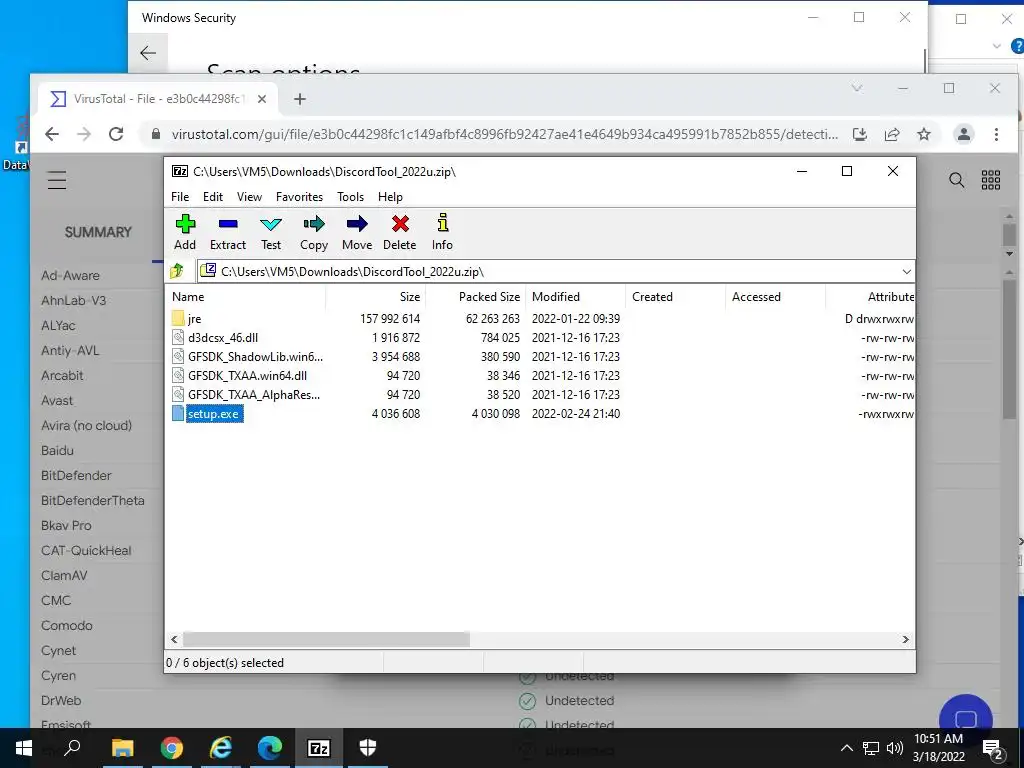Click the setup.exe file icon
This screenshot has height=768, width=1024.
pyautogui.click(x=178, y=413)
